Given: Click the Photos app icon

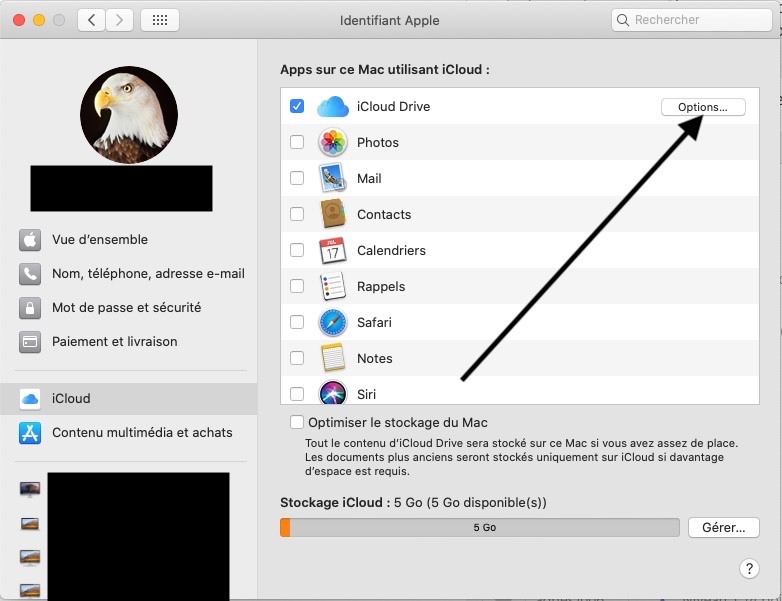Looking at the screenshot, I should tap(333, 143).
